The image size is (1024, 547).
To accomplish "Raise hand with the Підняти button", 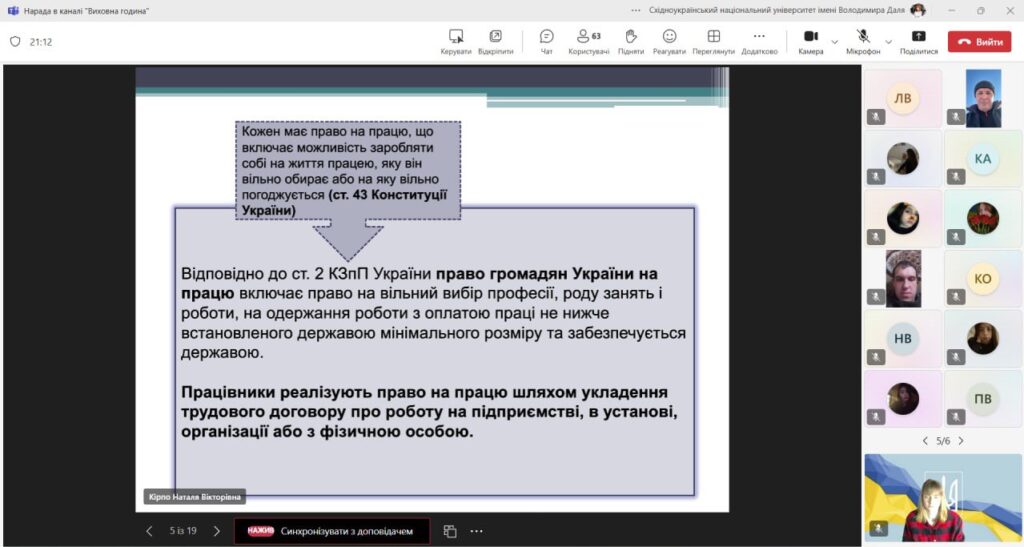I will 631,41.
